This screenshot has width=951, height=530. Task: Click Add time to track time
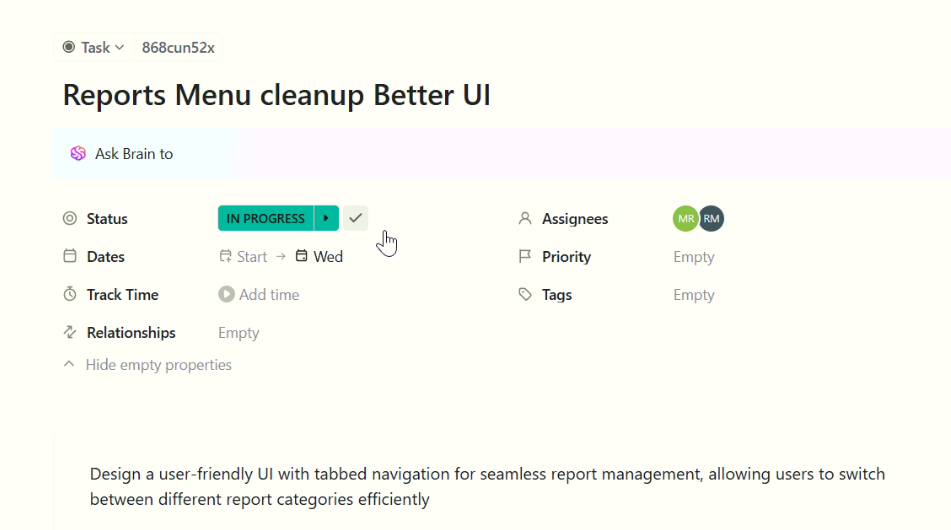click(x=269, y=295)
